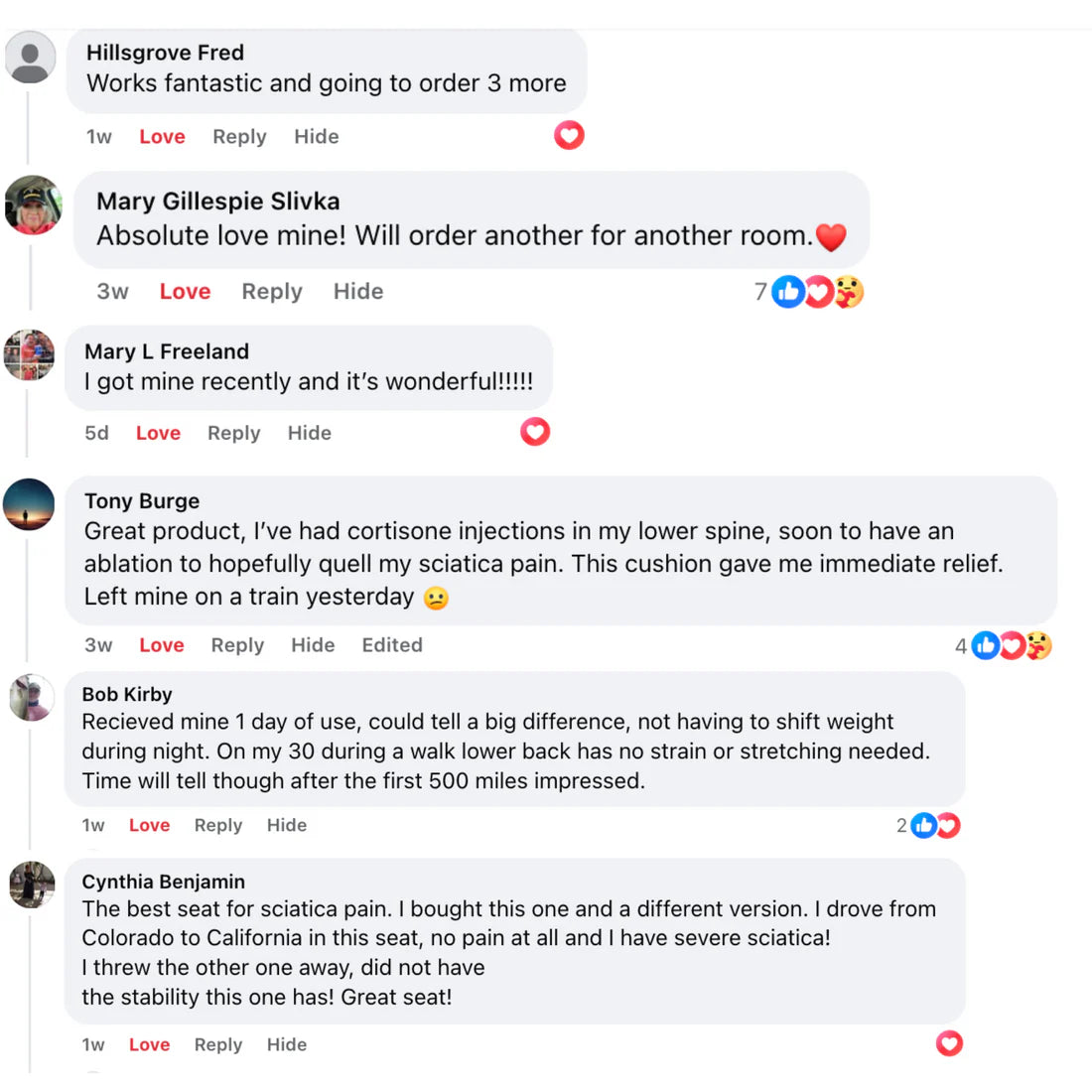Open Cynthia Benjamin's profile name link

click(x=164, y=882)
